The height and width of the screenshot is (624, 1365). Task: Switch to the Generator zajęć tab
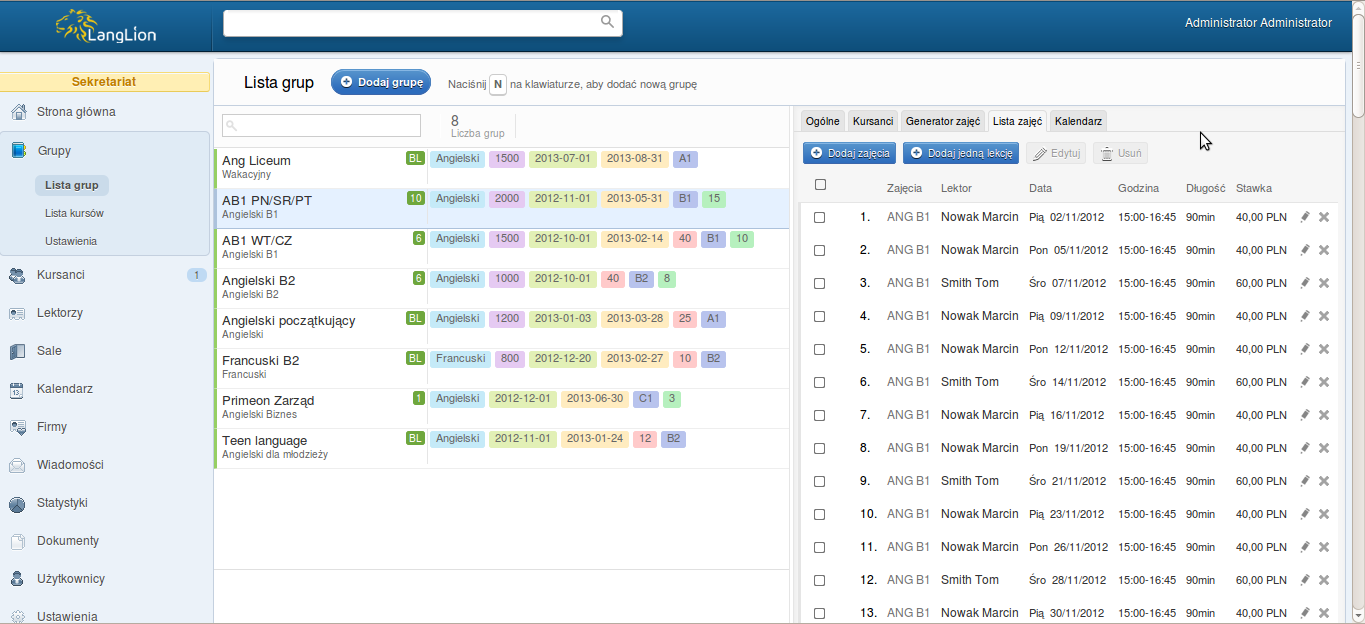point(942,121)
